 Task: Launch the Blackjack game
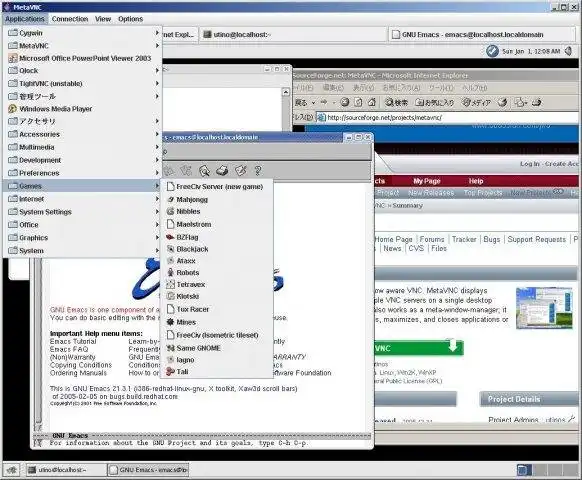(217, 249)
